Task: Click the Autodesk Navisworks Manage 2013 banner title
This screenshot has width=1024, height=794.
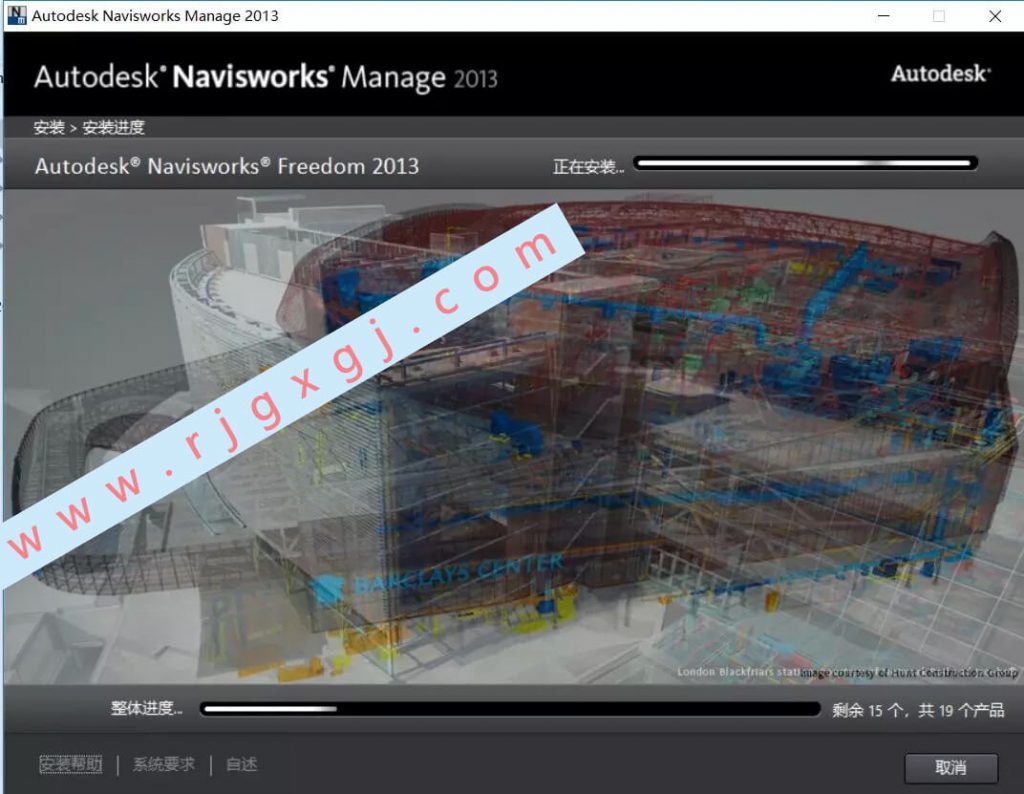Action: click(266, 77)
